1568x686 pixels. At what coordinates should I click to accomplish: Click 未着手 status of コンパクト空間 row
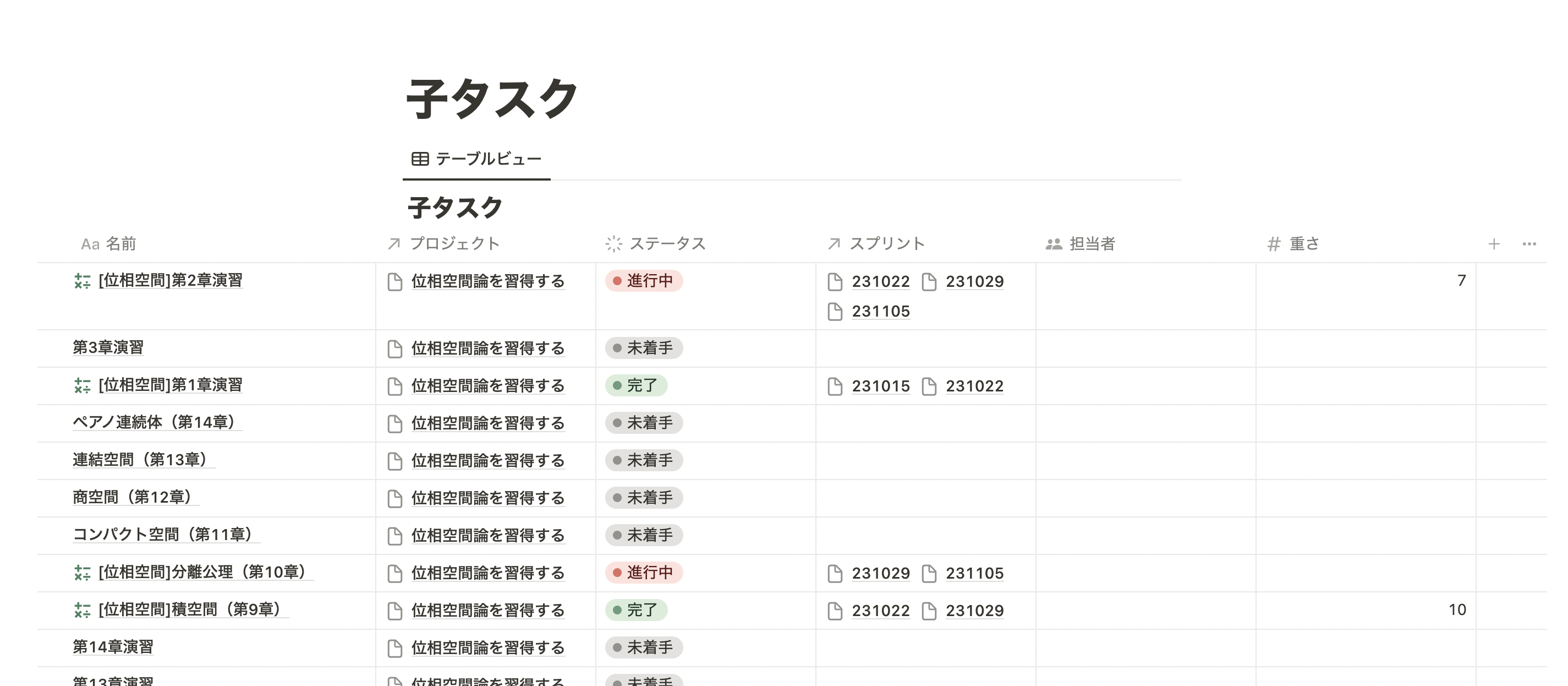click(x=643, y=536)
